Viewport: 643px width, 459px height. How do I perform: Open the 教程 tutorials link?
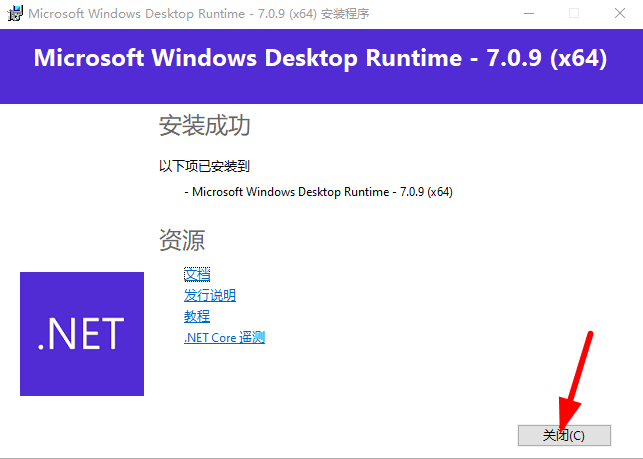(197, 316)
